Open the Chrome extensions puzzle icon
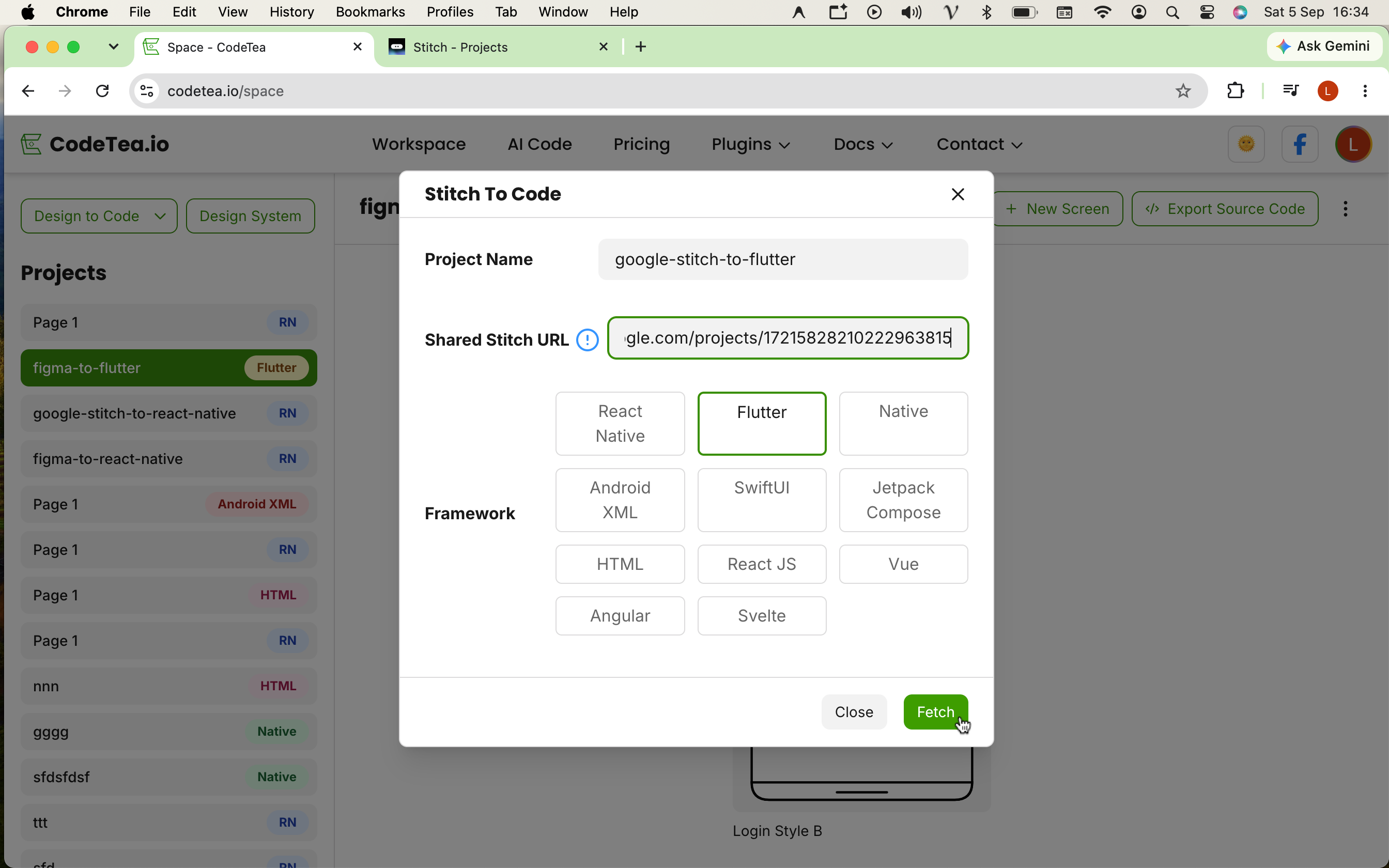 click(1235, 91)
